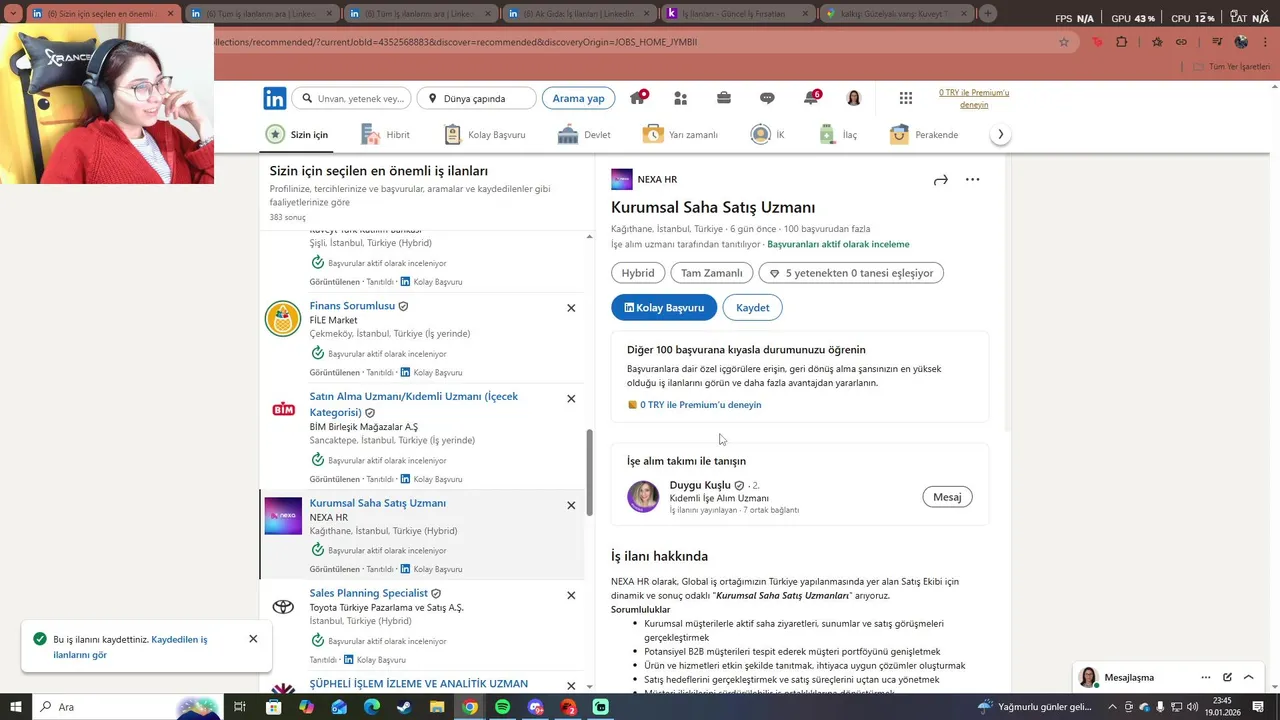The width and height of the screenshot is (1280, 720).
Task: Dismiss the Finans Sorumlusu job listing
Action: coord(571,308)
